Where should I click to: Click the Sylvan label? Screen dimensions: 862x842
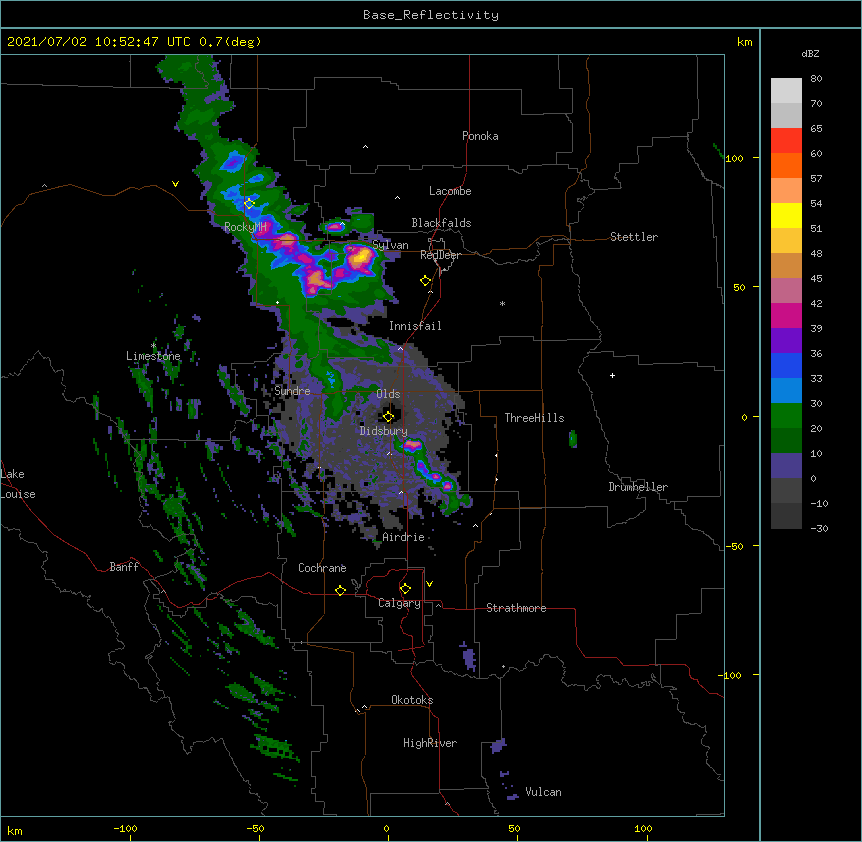[390, 245]
